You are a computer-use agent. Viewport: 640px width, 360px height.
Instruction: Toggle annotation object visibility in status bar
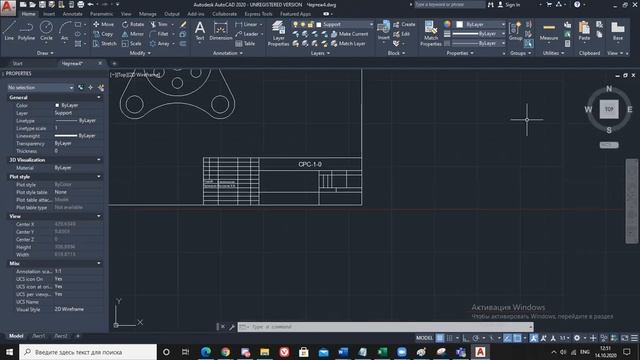point(534,338)
